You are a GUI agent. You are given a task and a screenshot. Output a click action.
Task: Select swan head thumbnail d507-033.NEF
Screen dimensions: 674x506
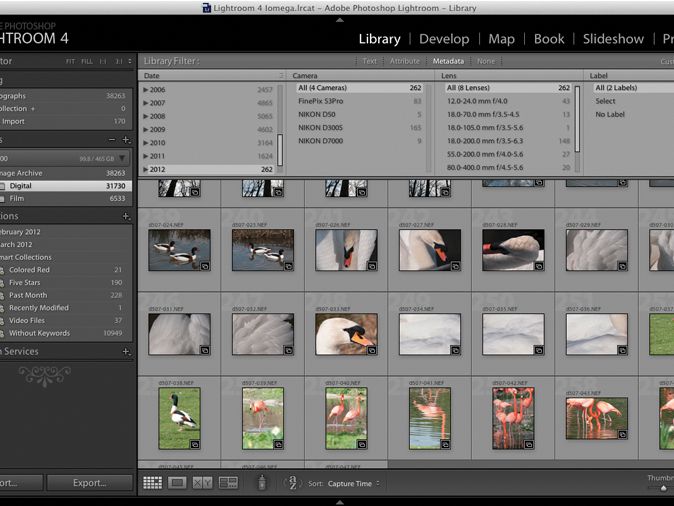[x=346, y=334]
